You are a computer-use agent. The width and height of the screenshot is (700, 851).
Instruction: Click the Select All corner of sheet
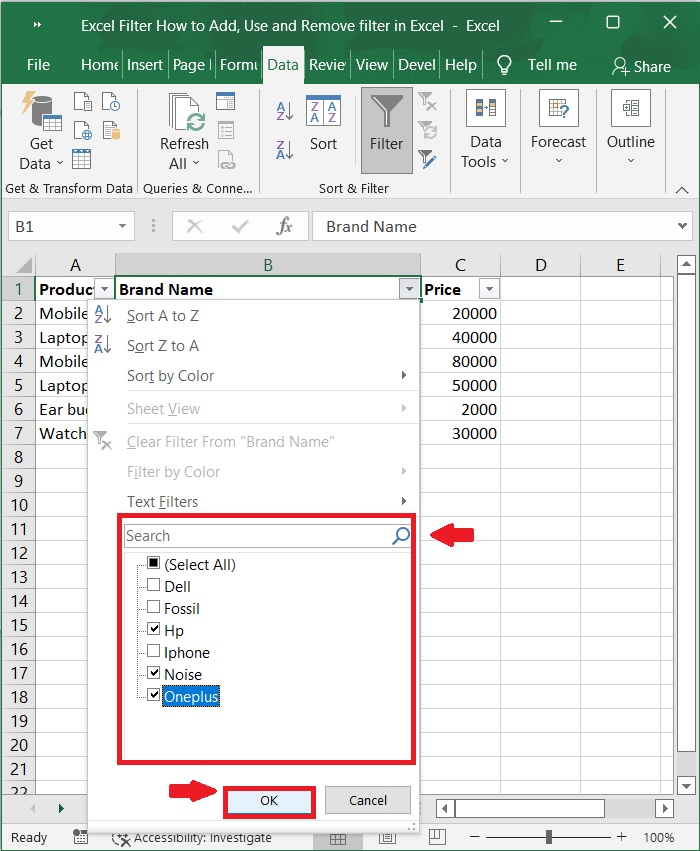point(23,265)
